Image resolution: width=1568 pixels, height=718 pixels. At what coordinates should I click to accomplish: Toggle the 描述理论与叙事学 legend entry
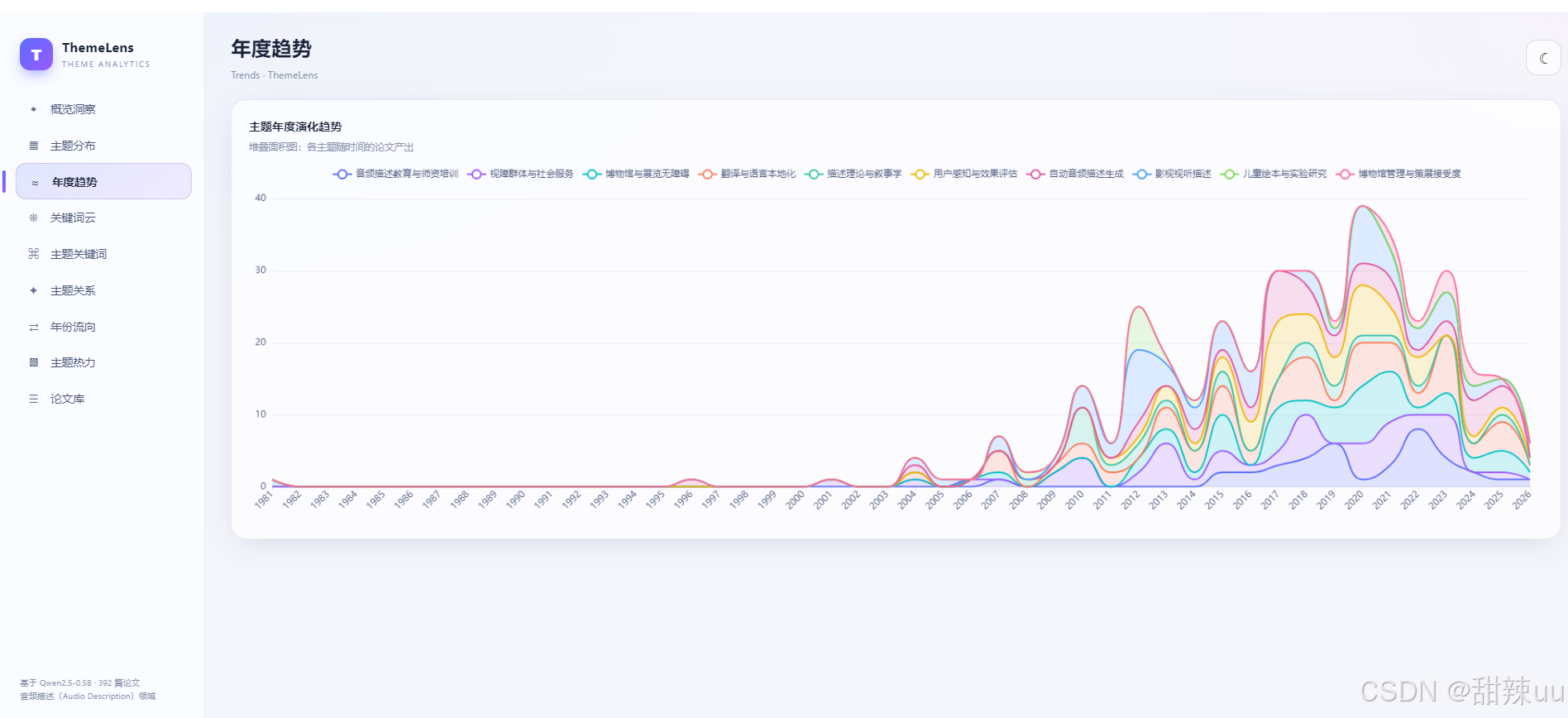pyautogui.click(x=853, y=174)
